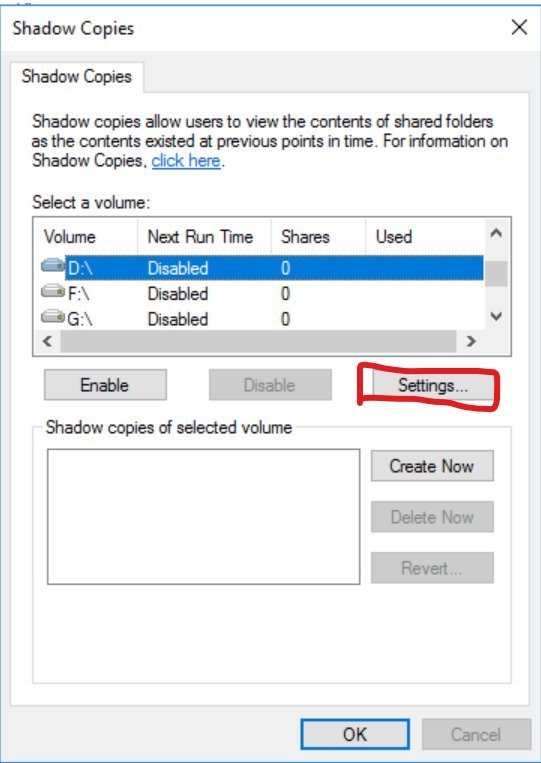
Task: Click the volume list horizontal scrollbar thumb
Action: pyautogui.click(x=258, y=342)
